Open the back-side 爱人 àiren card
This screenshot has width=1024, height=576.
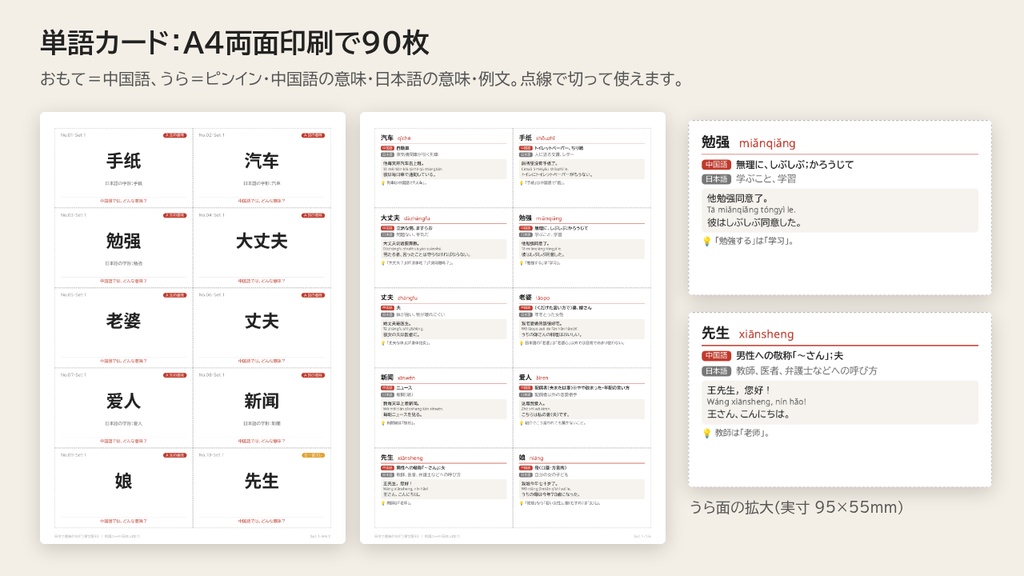click(582, 408)
